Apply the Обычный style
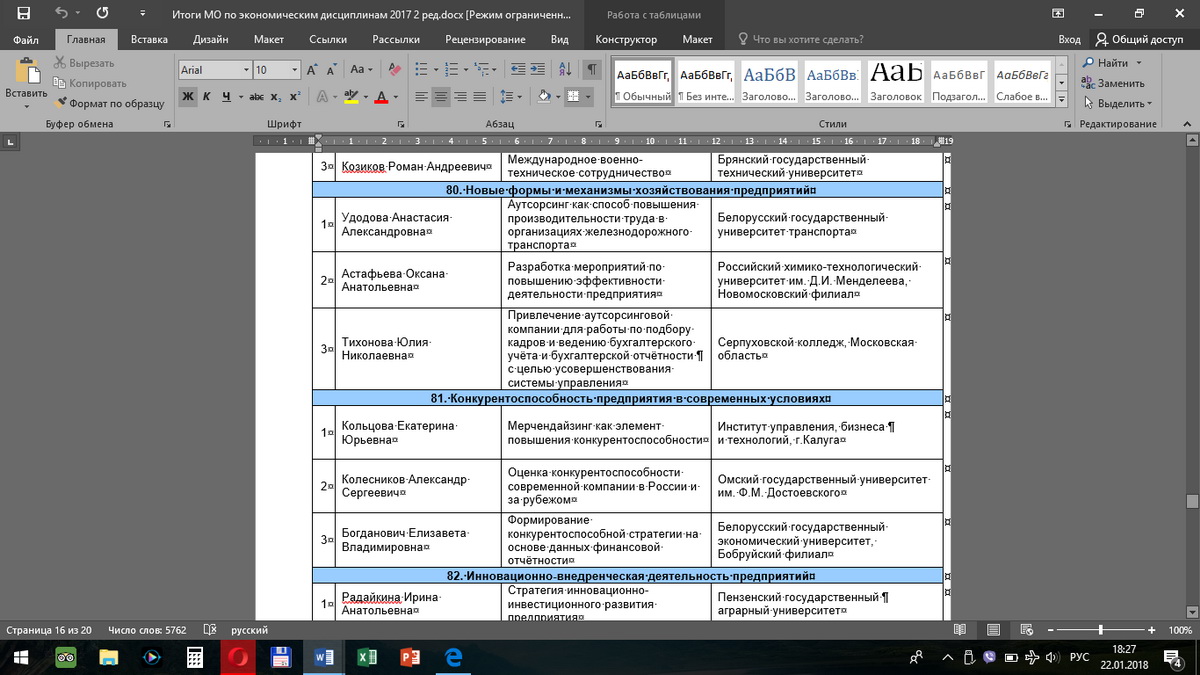Image resolution: width=1200 pixels, height=675 pixels. click(642, 83)
